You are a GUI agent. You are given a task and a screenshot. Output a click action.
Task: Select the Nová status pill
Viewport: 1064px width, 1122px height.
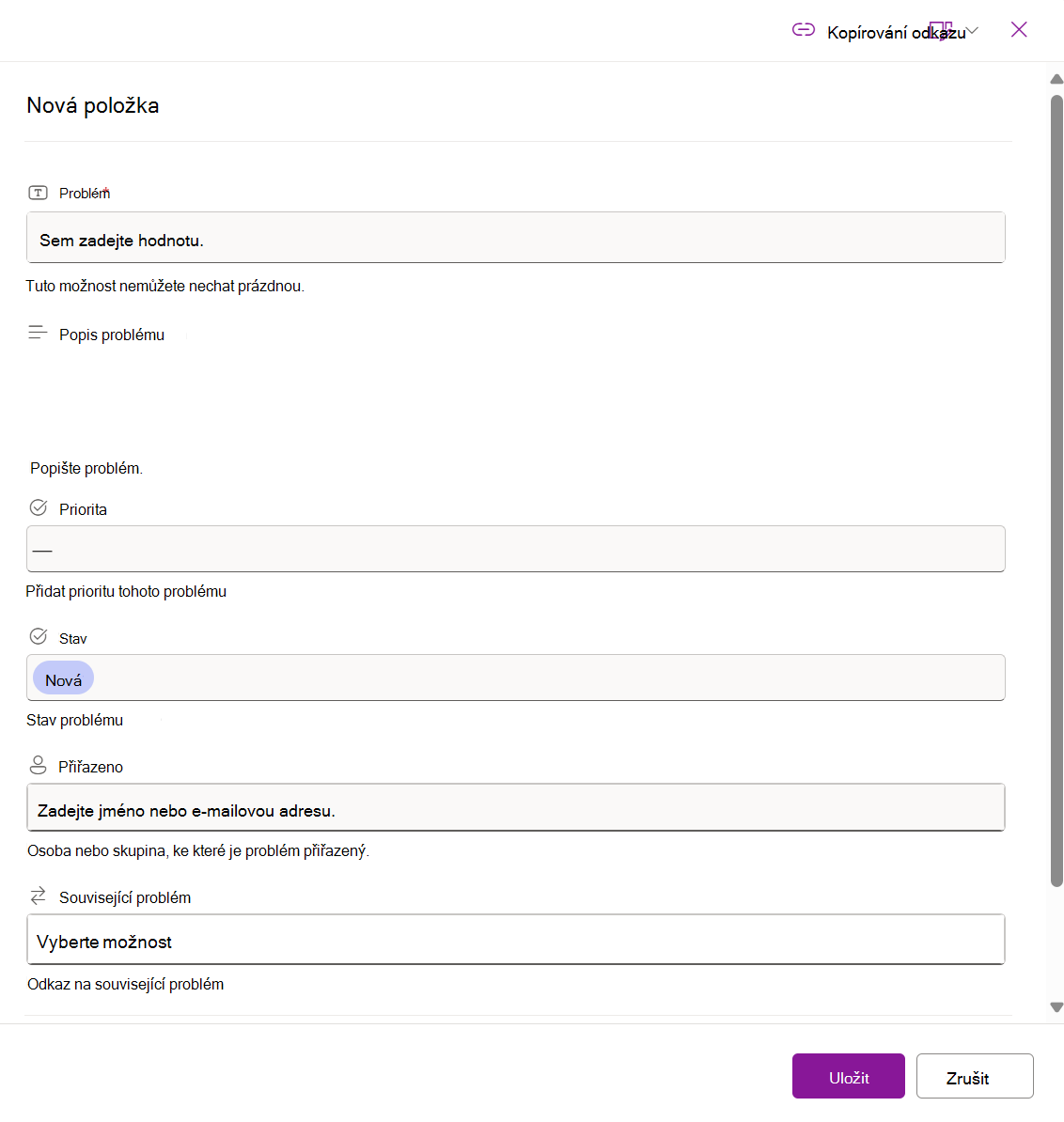click(x=63, y=678)
